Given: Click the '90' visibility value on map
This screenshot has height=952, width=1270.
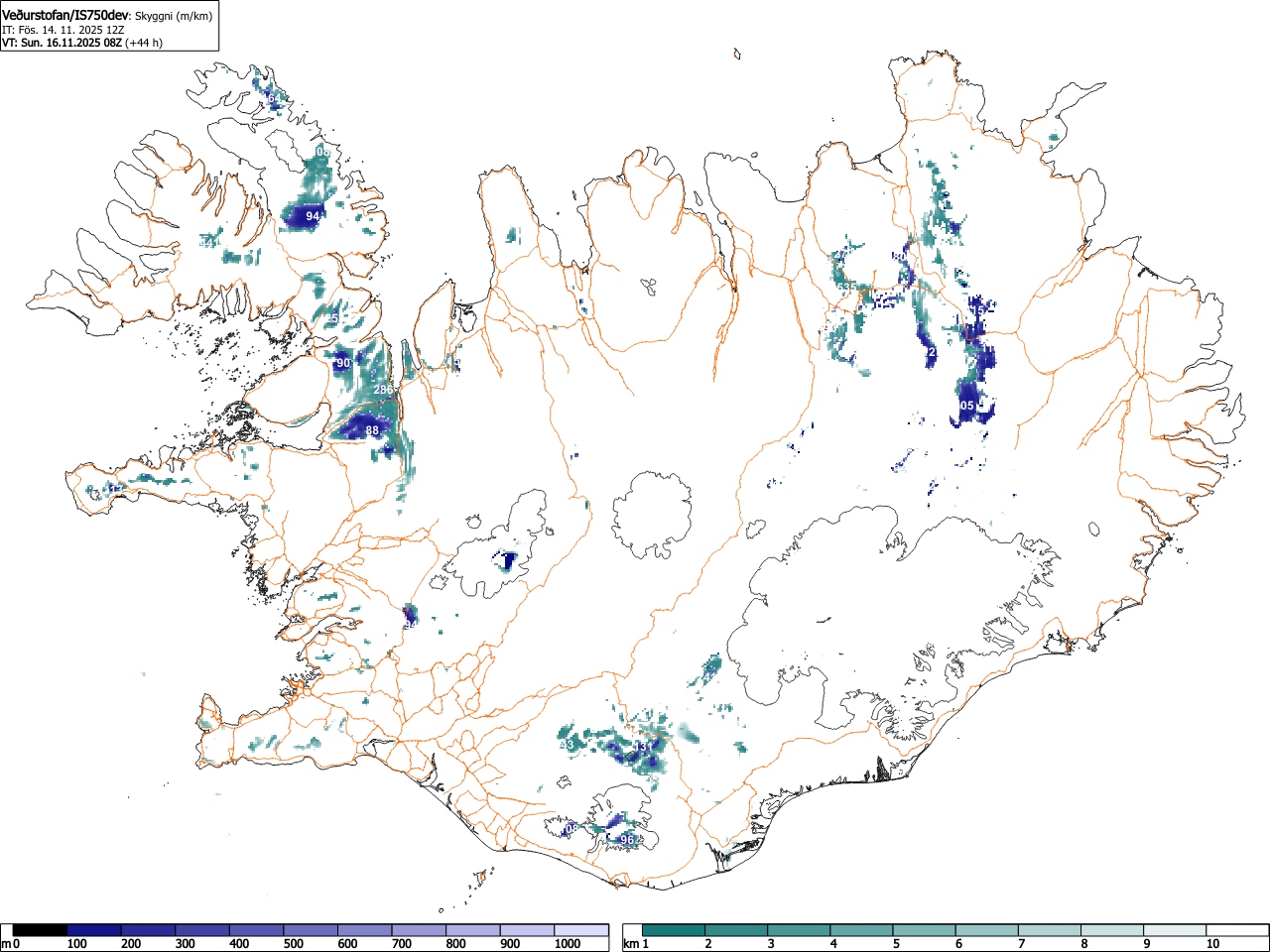Looking at the screenshot, I should [x=343, y=364].
